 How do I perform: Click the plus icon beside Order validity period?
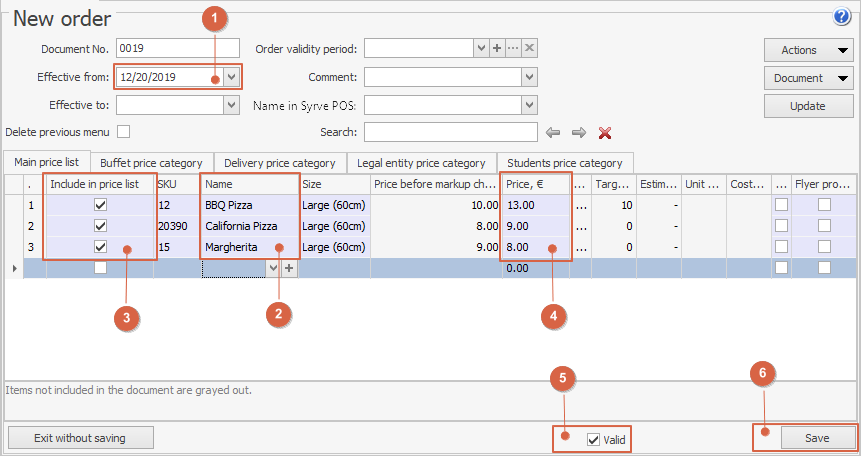[x=496, y=49]
